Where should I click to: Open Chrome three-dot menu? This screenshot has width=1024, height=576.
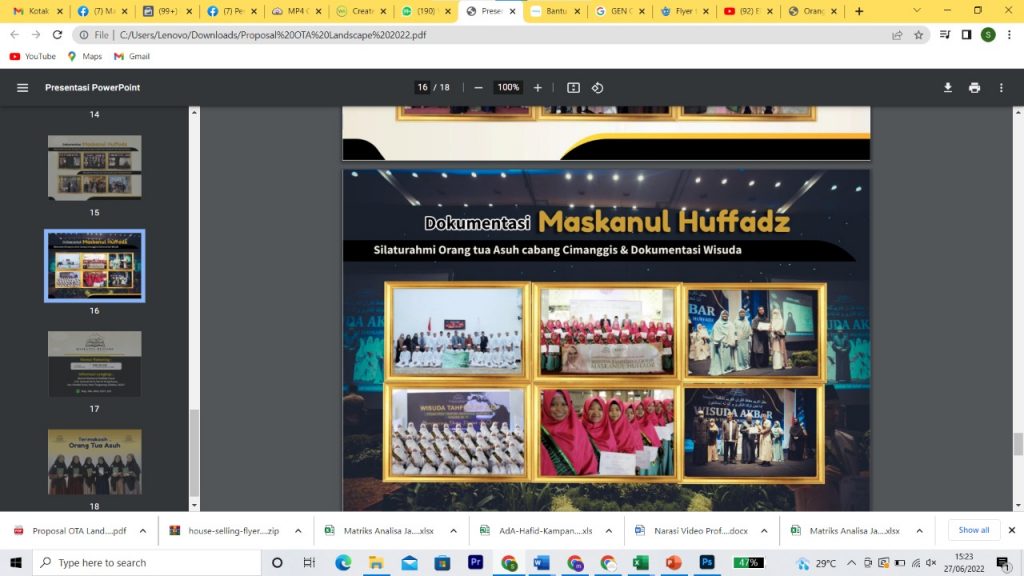coord(1009,35)
